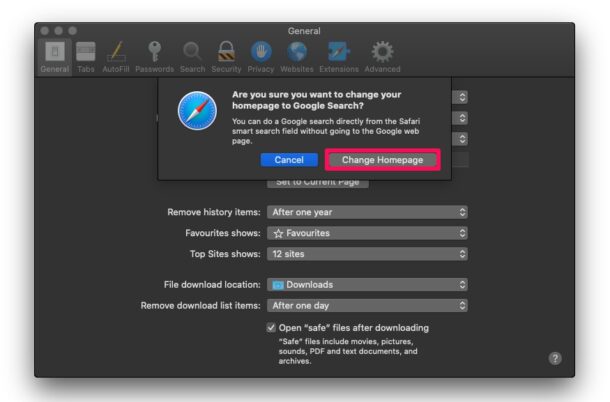Open the Search preferences pane
Viewport: 610px width, 402px height.
[192, 57]
